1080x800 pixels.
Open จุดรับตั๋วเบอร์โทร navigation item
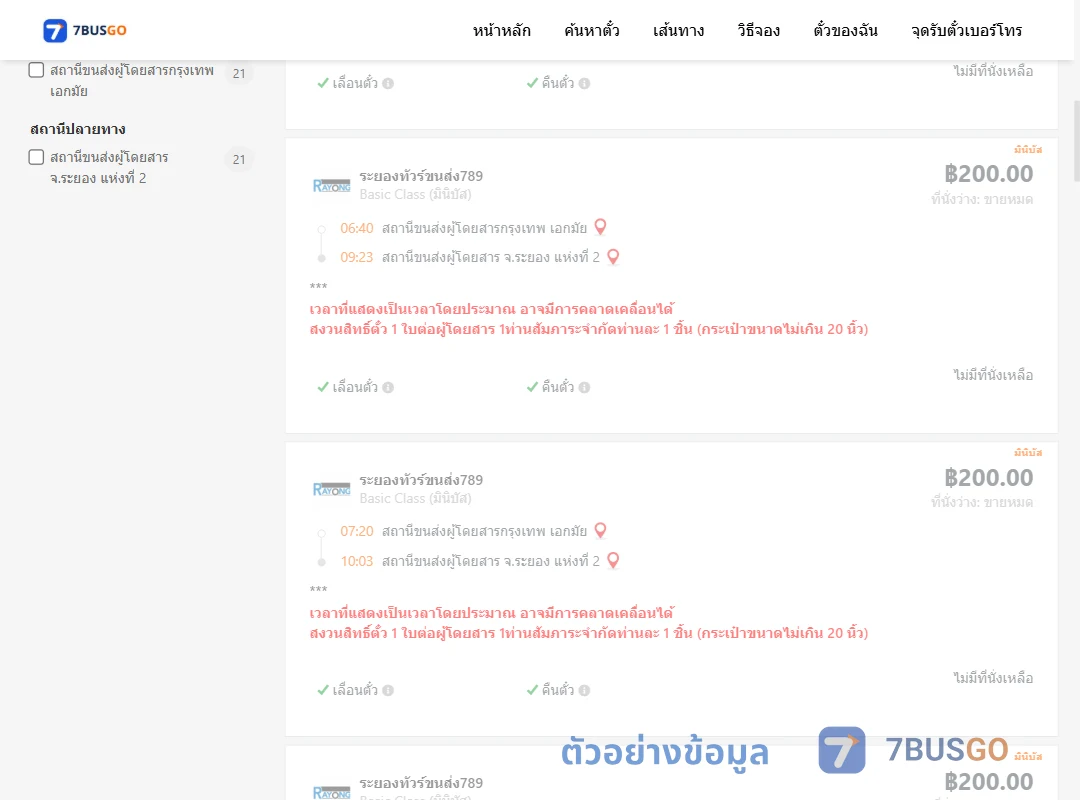coord(966,30)
